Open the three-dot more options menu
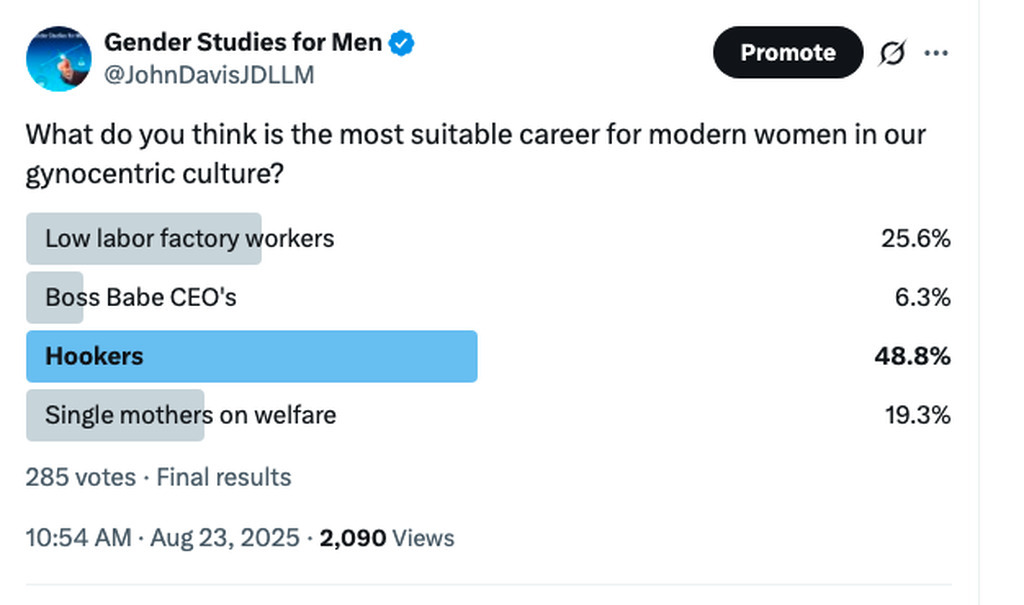The width and height of the screenshot is (1024, 605). coord(936,53)
